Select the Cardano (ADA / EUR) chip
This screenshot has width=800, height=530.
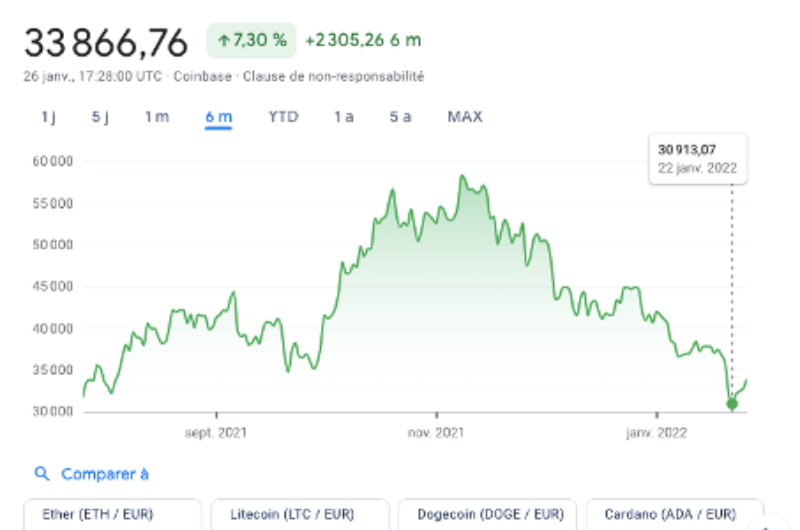[675, 514]
